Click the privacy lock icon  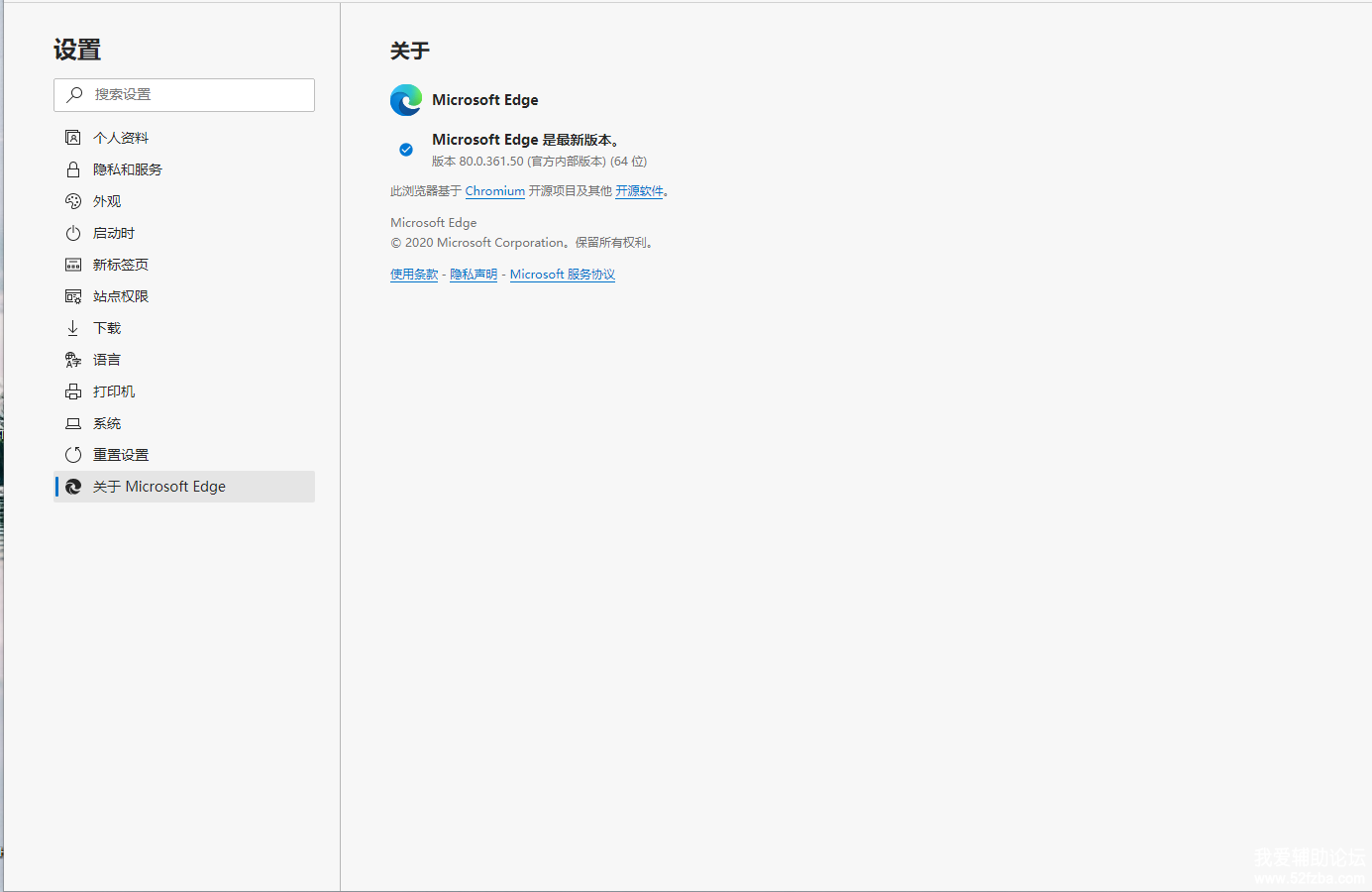tap(73, 169)
